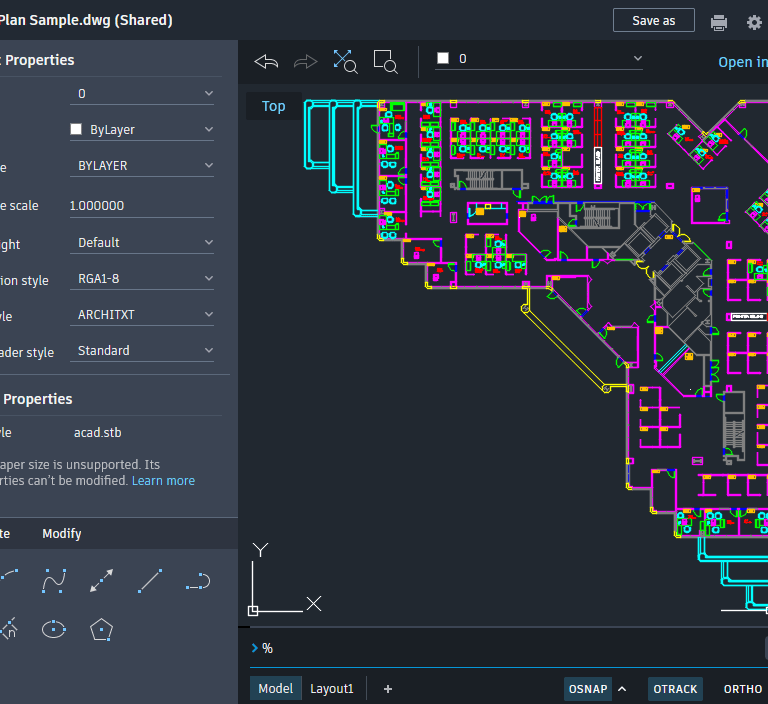Select the Arc draw tool
Screen dimensions: 768x704
pos(9,576)
